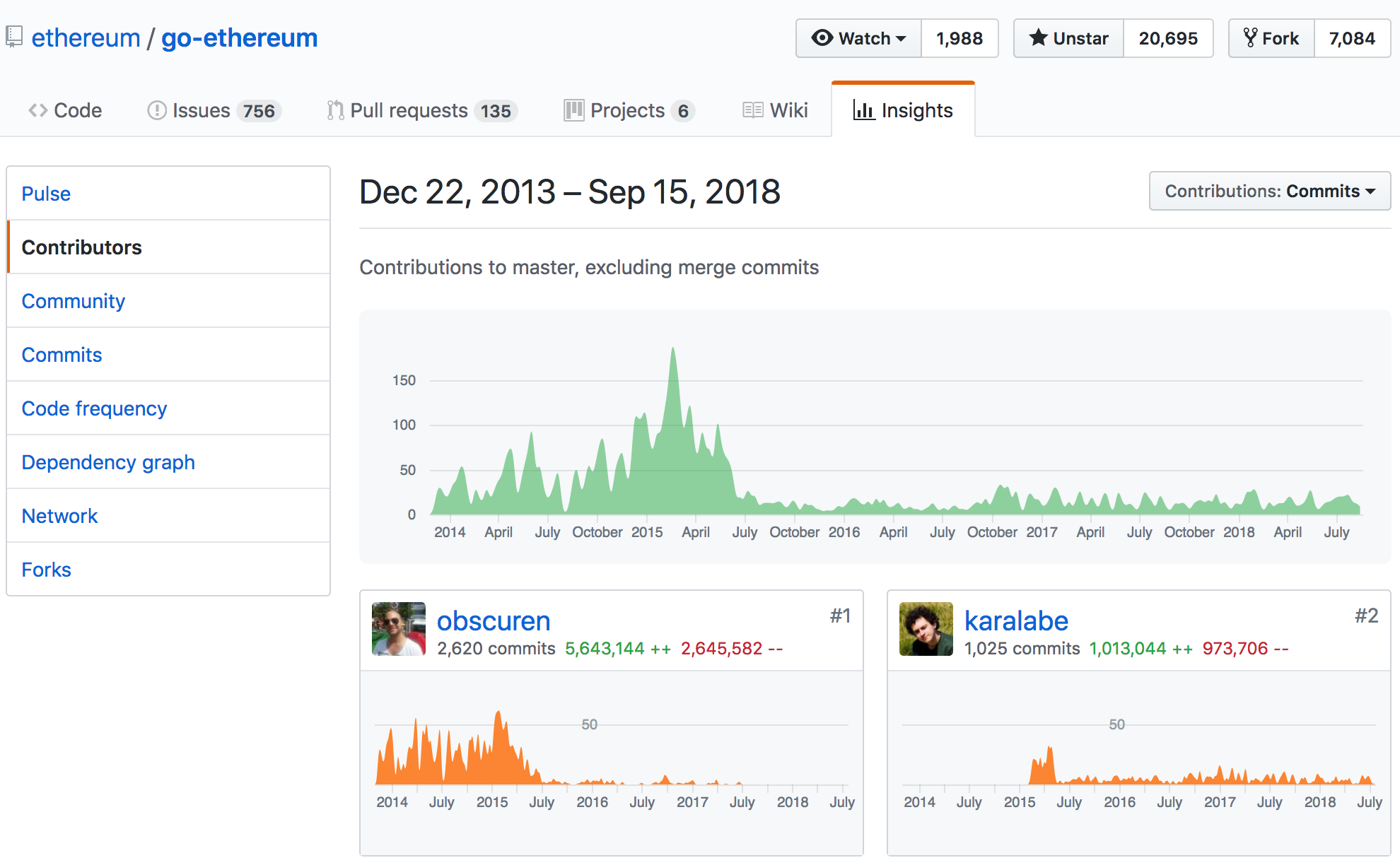The width and height of the screenshot is (1400, 865).
Task: Click the #1 rank label
Action: pos(840,616)
